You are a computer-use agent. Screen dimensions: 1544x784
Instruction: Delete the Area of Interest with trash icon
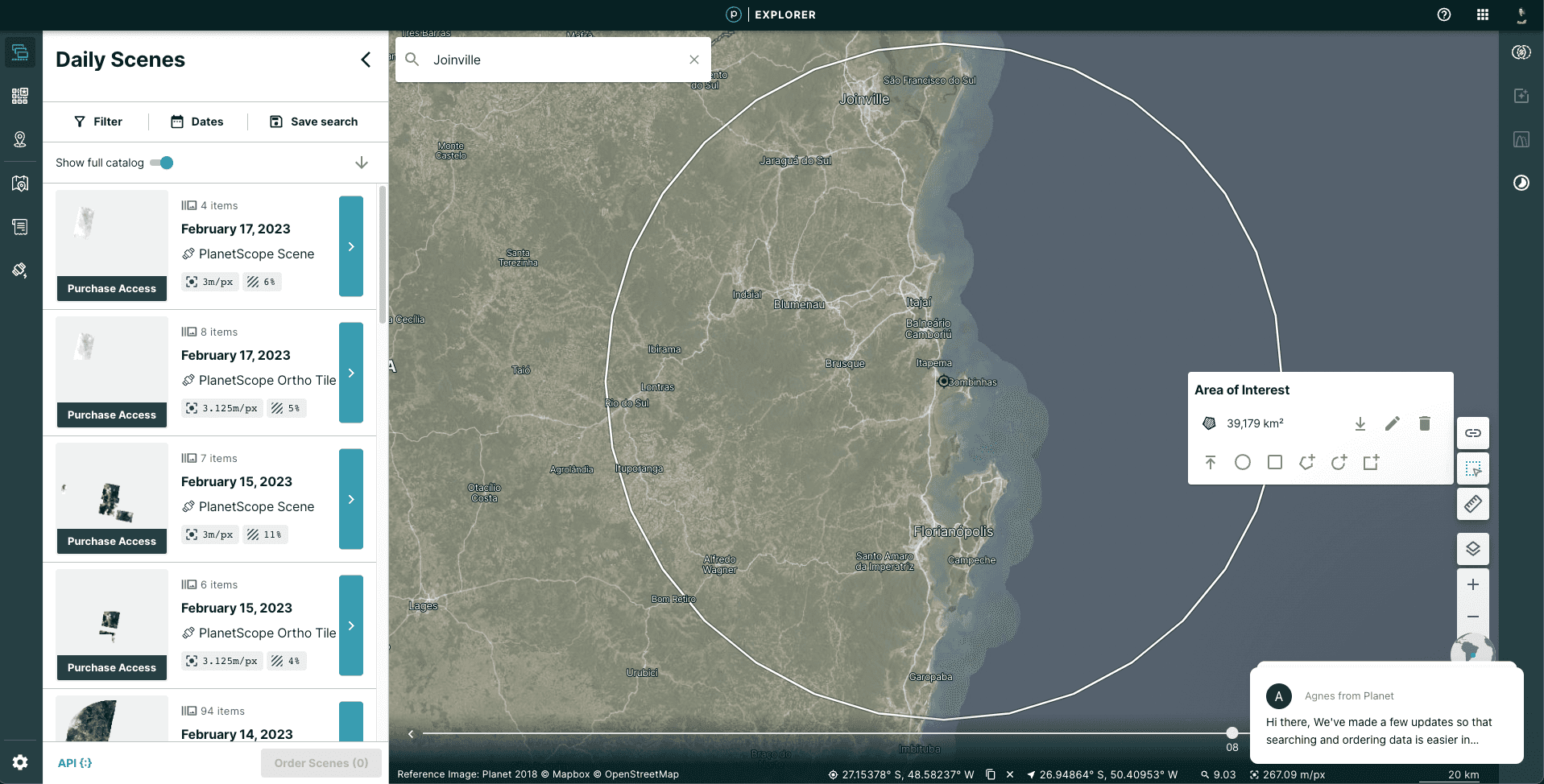(1424, 423)
